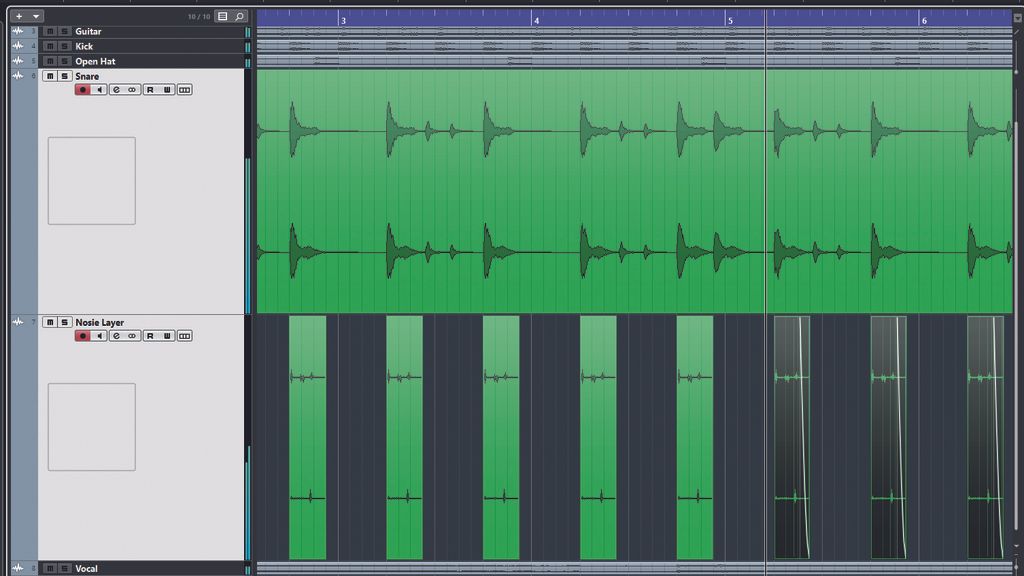The height and width of the screenshot is (576, 1024).
Task: Open Channel Settings for the Snare track
Action: pos(116,89)
